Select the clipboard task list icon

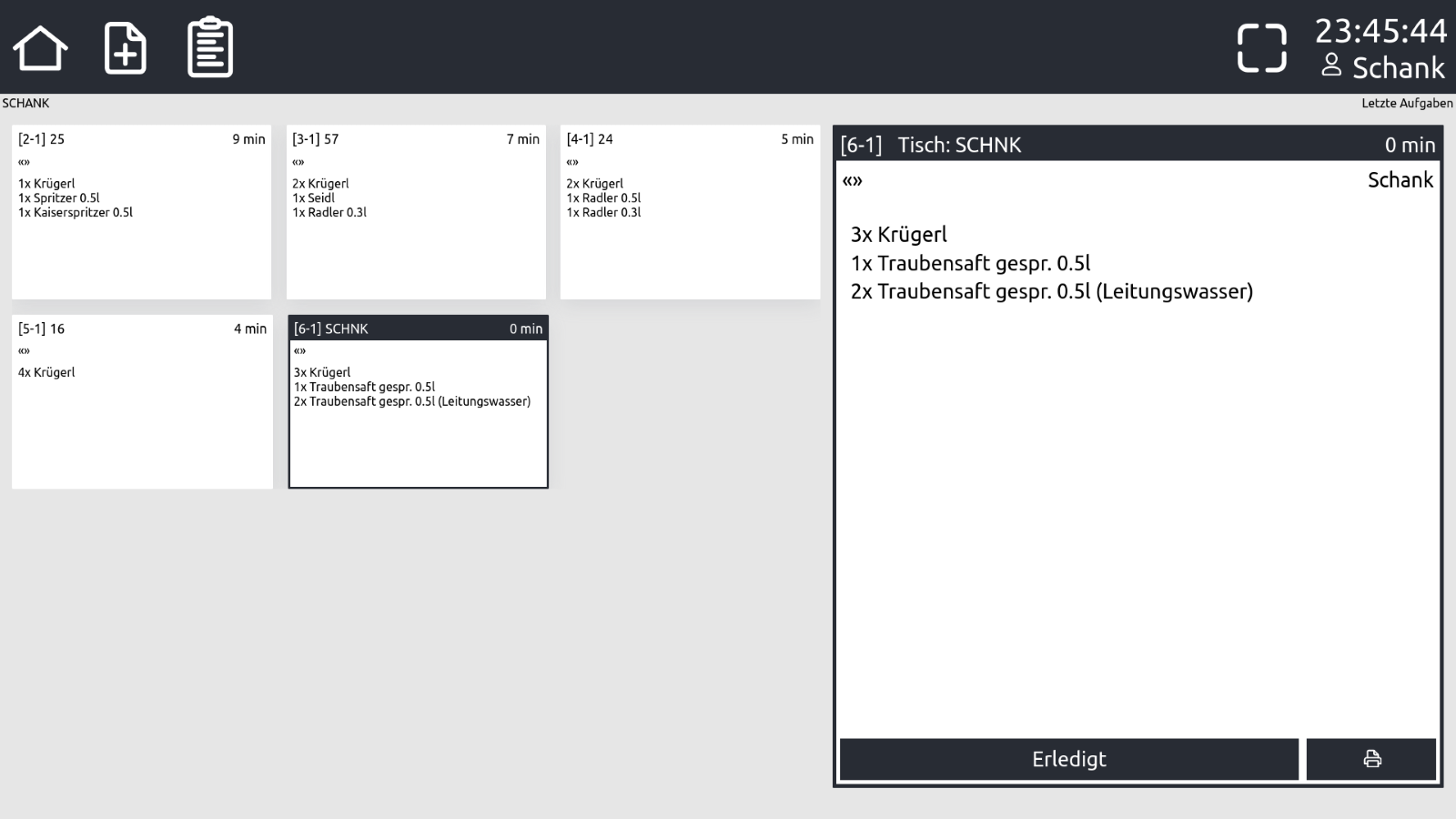(208, 46)
